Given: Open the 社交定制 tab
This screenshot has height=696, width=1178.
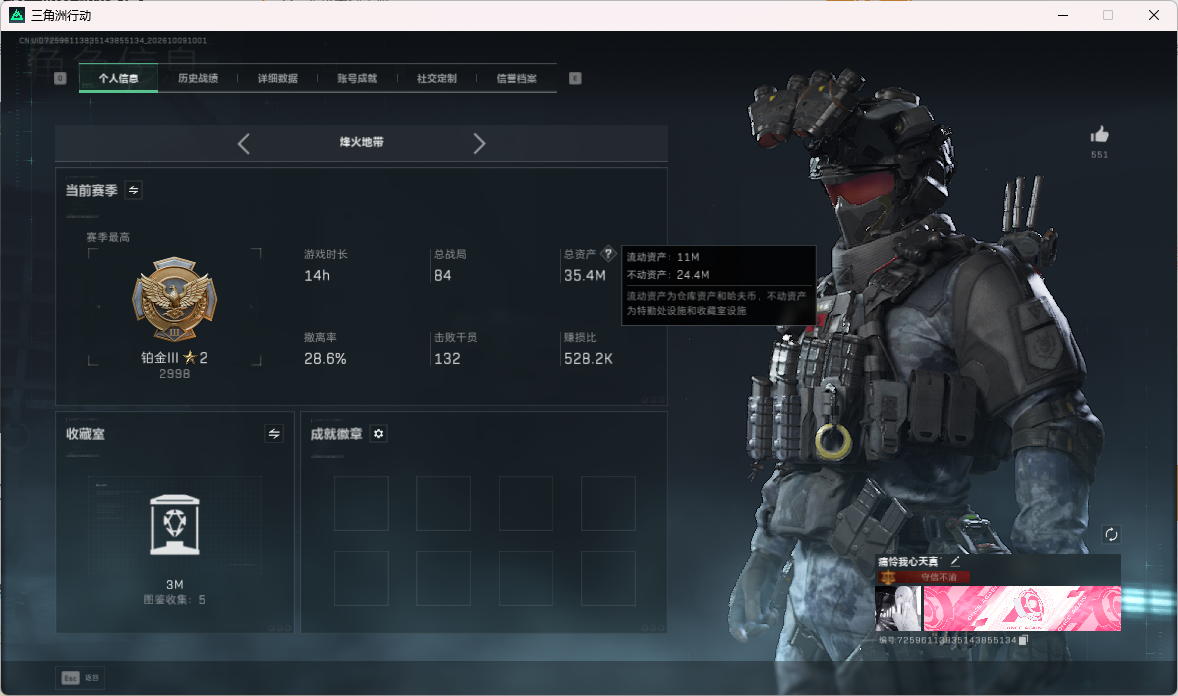Looking at the screenshot, I should (436, 78).
